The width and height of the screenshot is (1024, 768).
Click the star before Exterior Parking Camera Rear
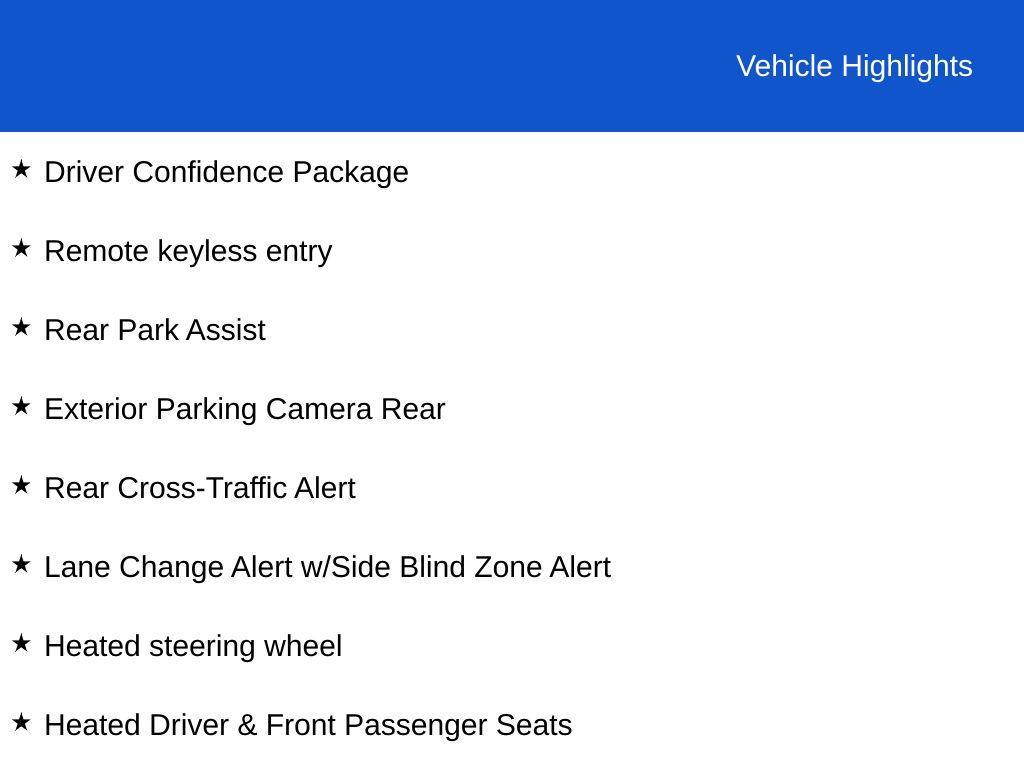coord(21,407)
